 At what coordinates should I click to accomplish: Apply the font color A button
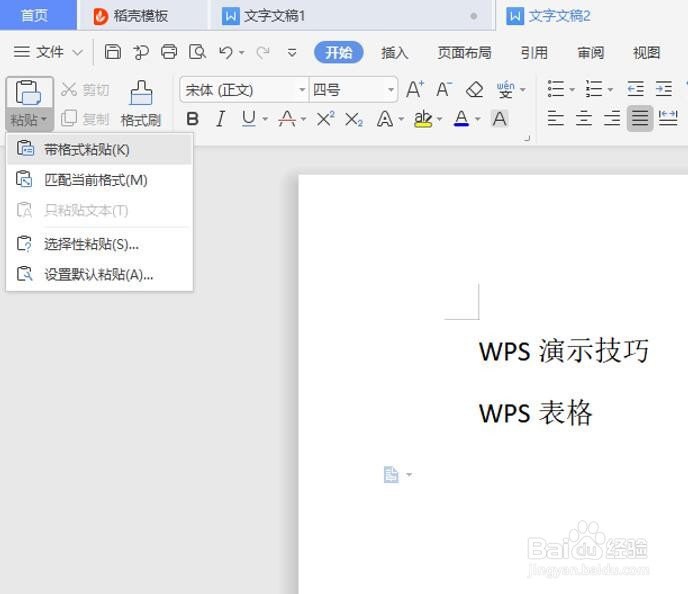tap(461, 118)
